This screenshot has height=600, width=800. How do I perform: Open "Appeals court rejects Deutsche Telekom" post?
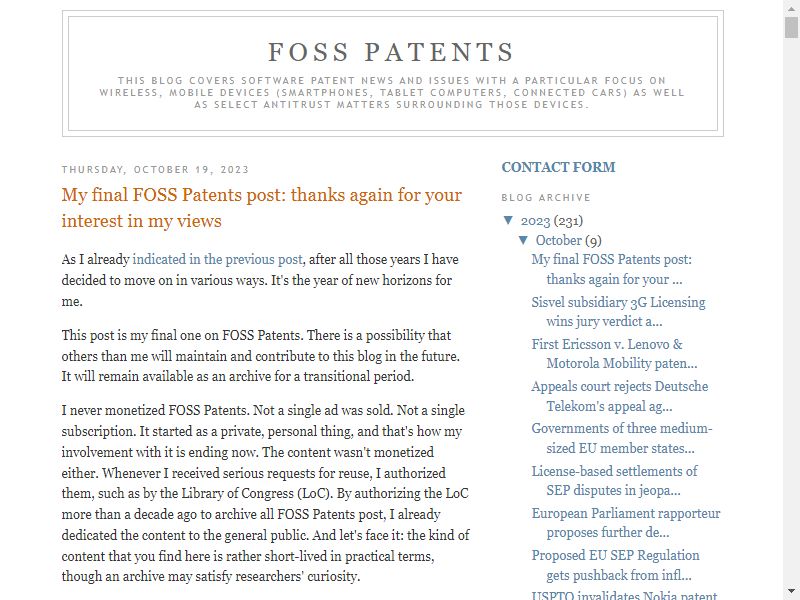tap(620, 396)
